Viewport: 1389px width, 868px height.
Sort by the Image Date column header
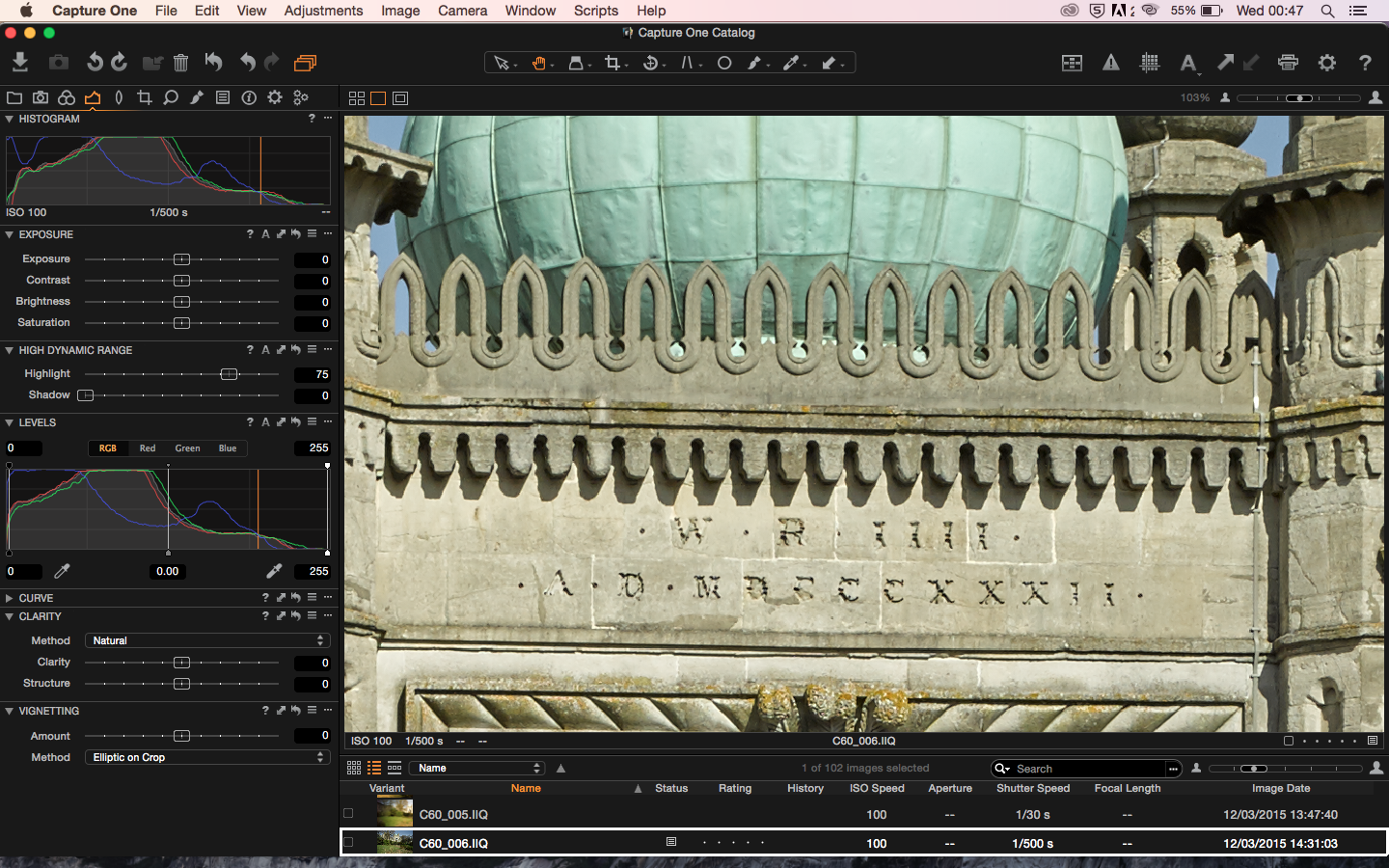coord(1280,788)
